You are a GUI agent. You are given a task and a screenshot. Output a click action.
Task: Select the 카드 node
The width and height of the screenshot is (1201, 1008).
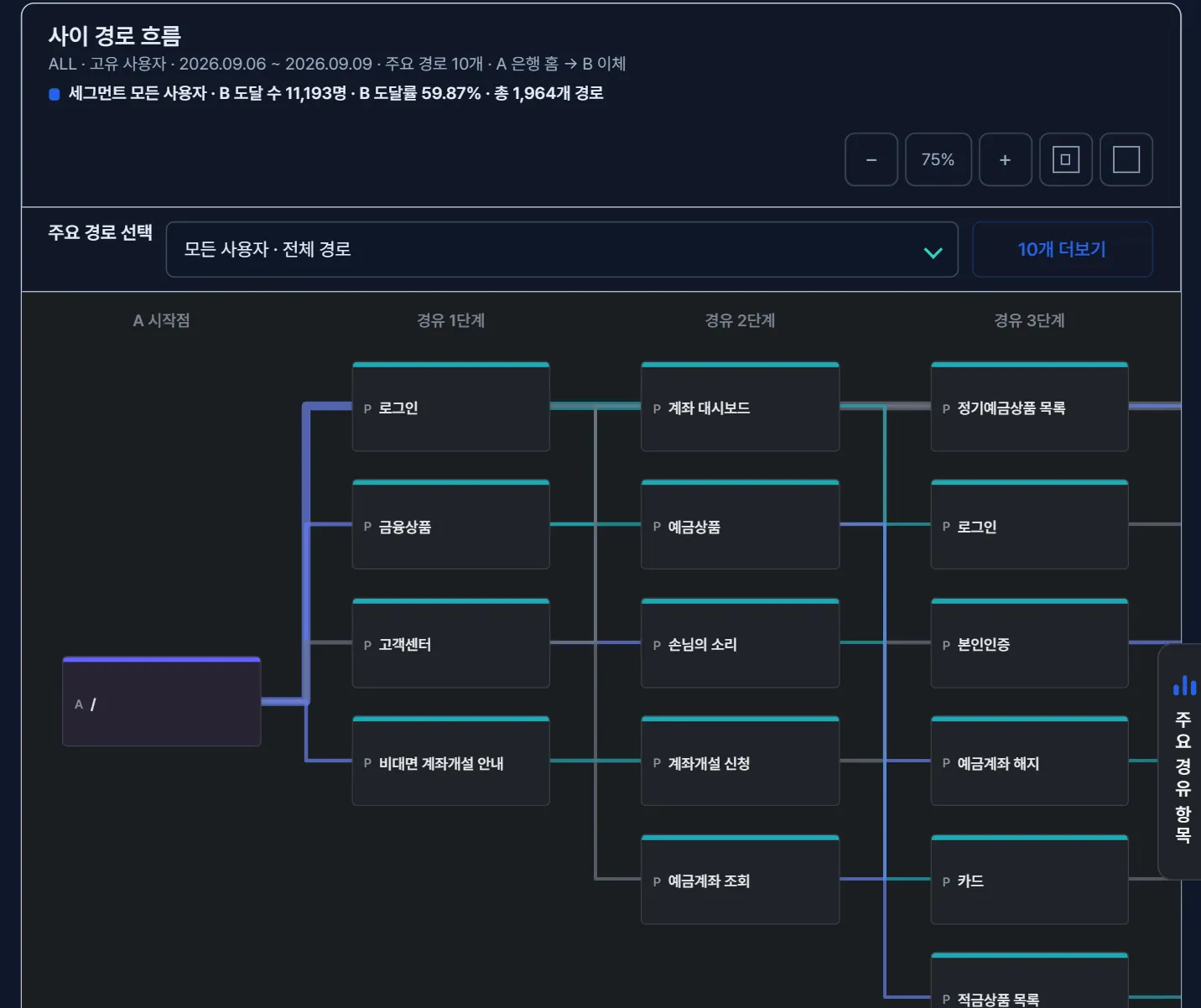(x=1030, y=880)
